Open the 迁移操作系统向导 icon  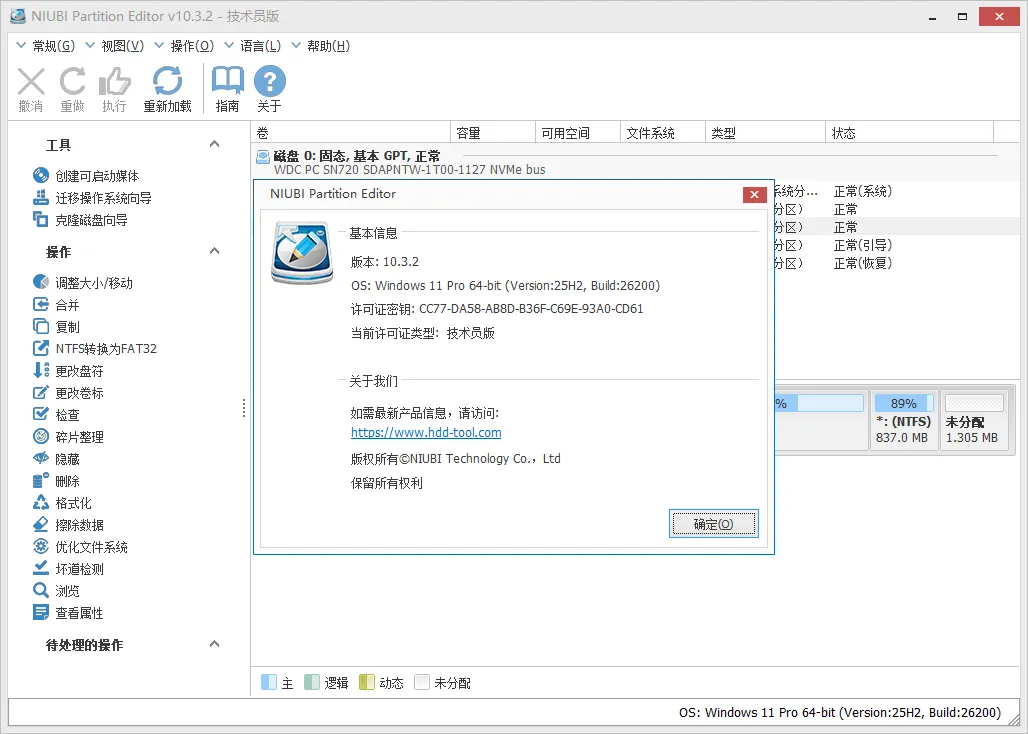pyautogui.click(x=41, y=197)
